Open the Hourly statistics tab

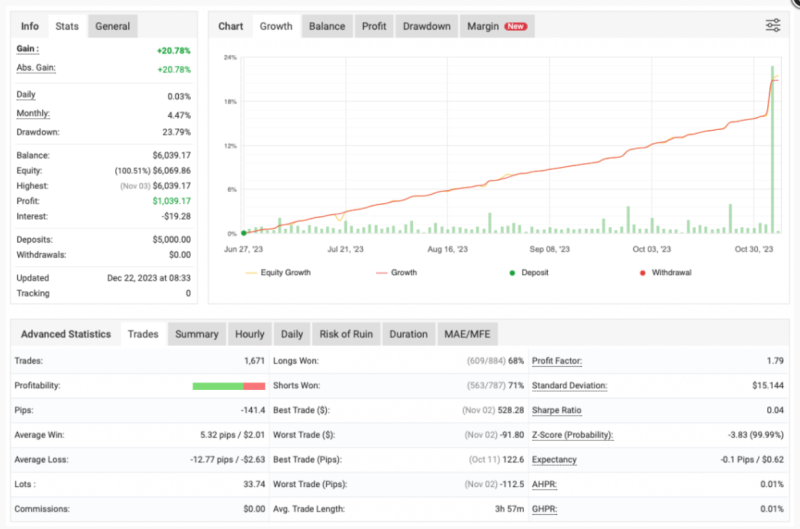pos(249,334)
